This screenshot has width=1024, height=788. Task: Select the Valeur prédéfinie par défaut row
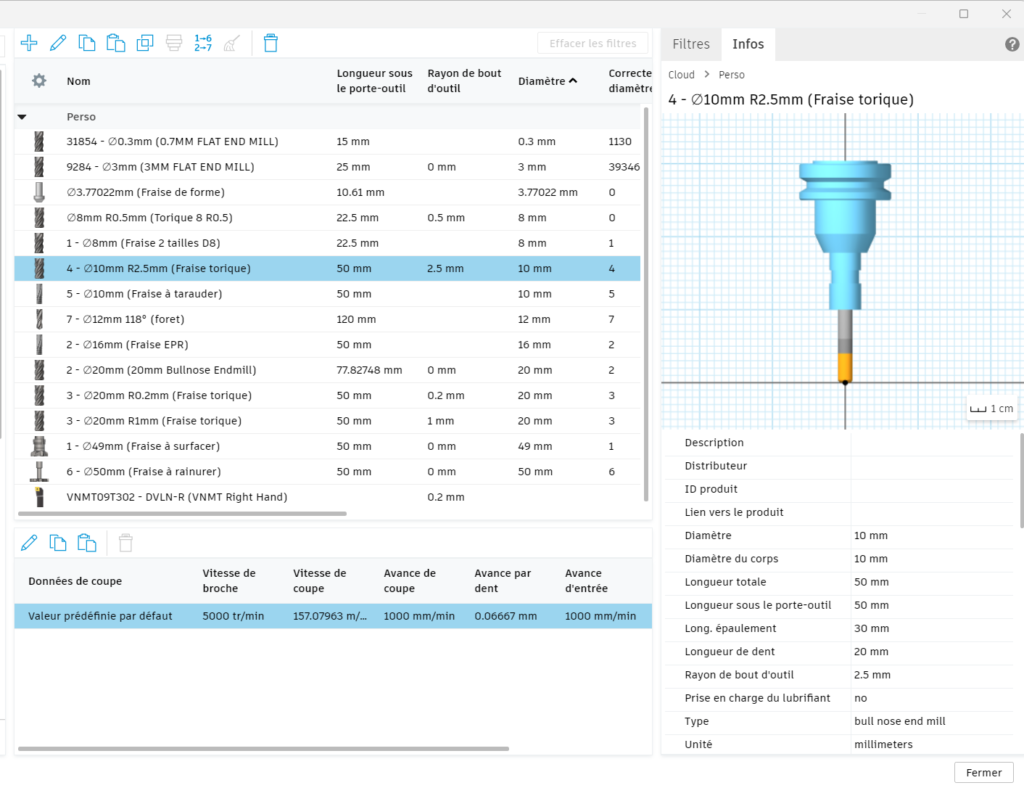pyautogui.click(x=100, y=616)
